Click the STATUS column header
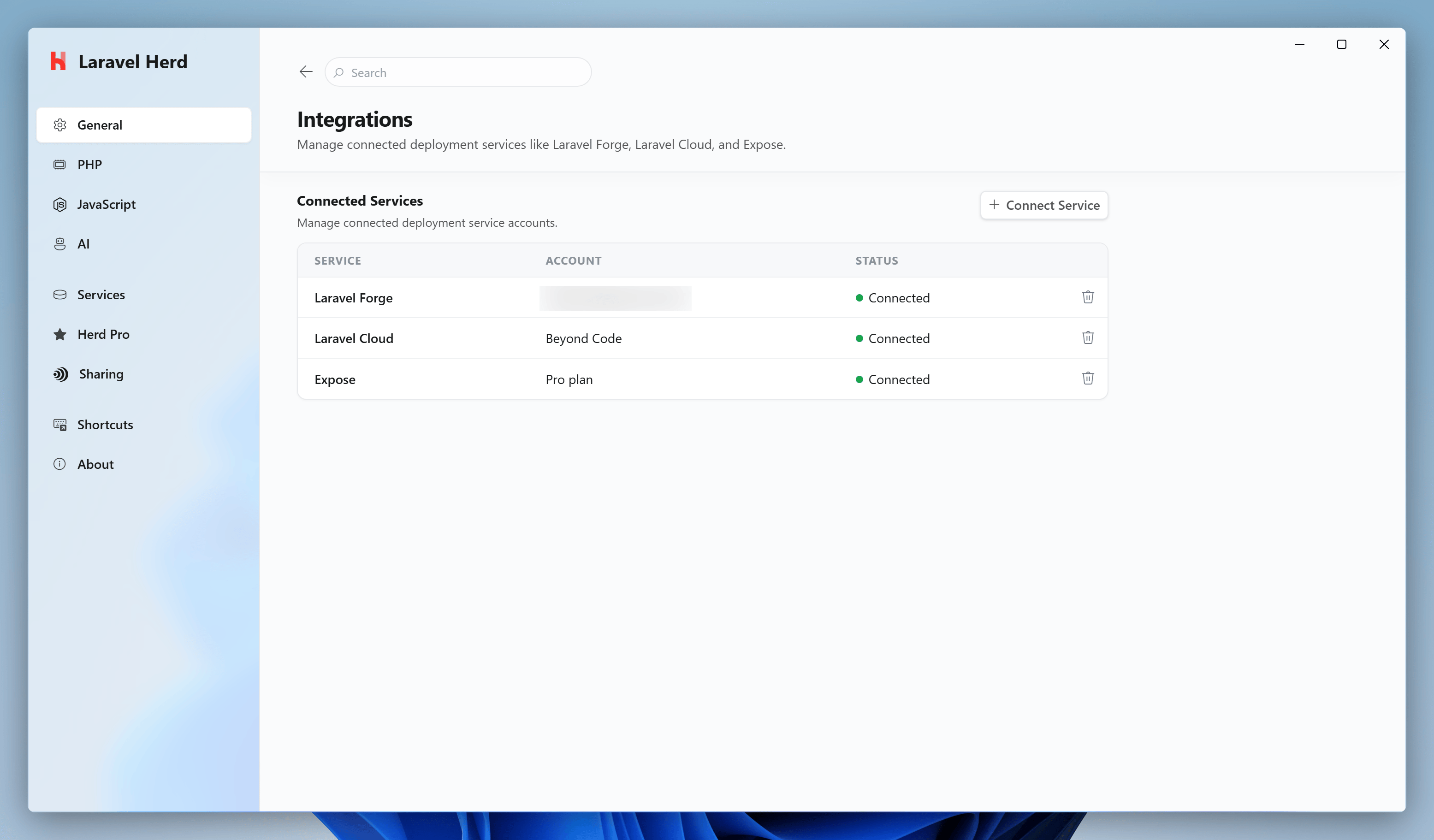This screenshot has width=1434, height=840. 877,260
